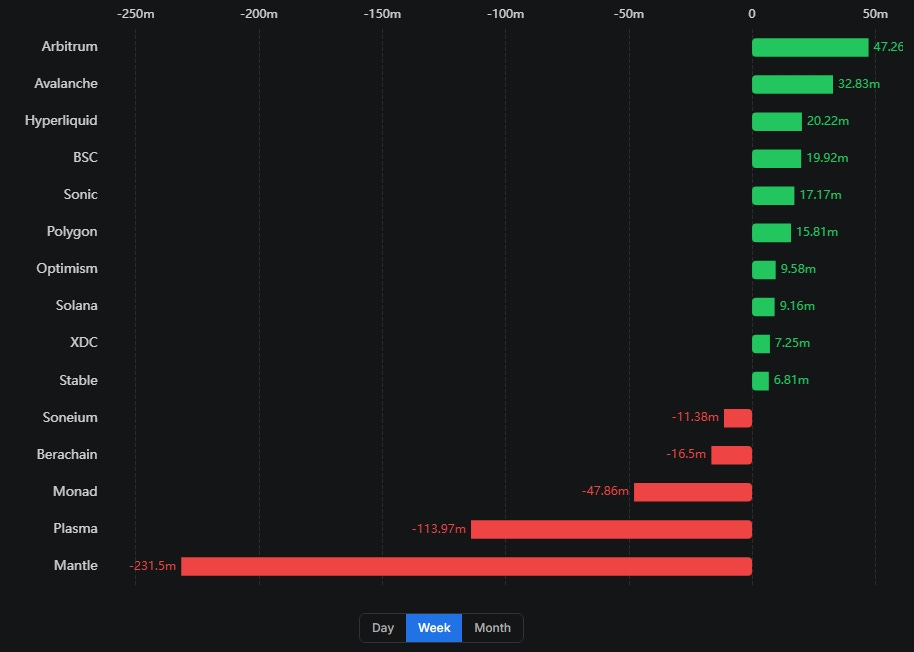Switch the chart to Day view
The image size is (914, 652).
pos(383,628)
